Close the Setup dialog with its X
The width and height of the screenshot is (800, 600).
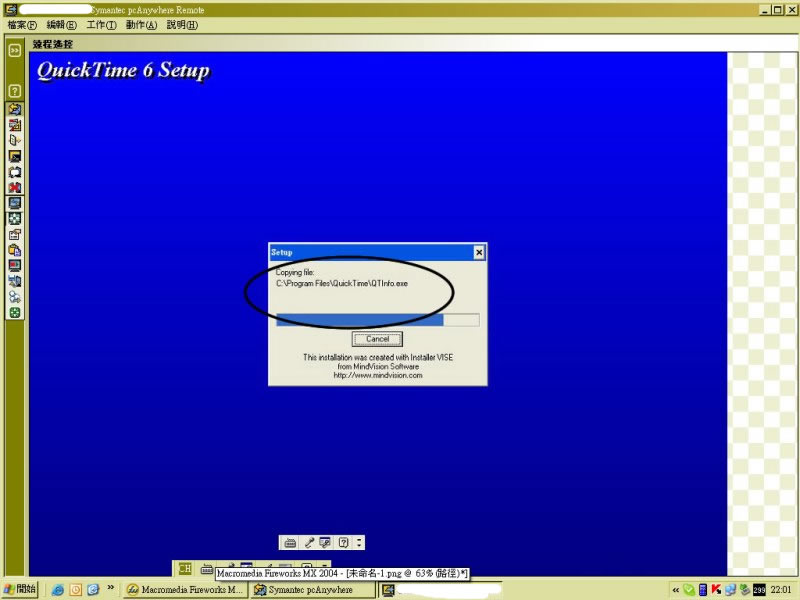(x=479, y=252)
